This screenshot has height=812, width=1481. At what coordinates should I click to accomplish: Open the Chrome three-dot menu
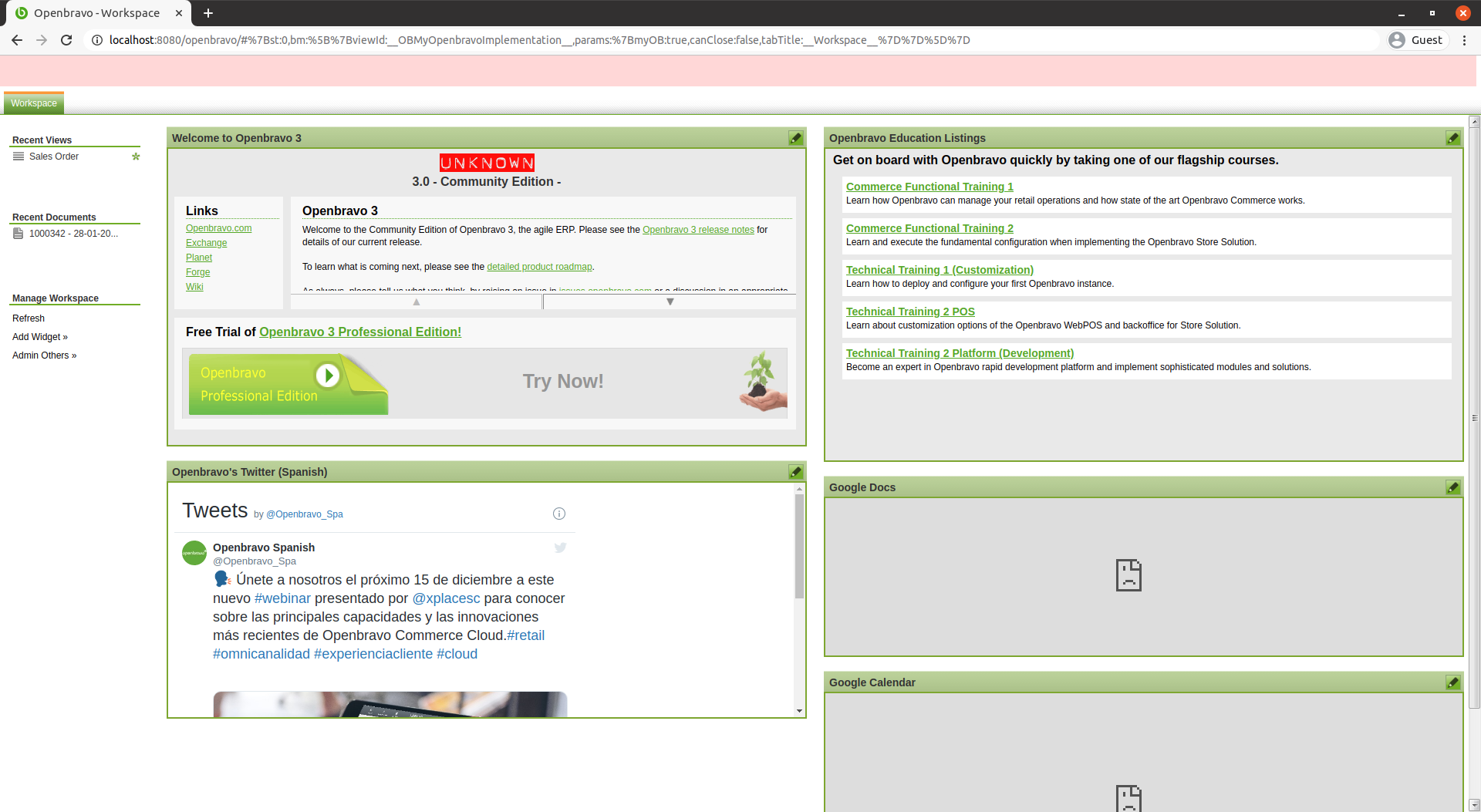(x=1464, y=40)
